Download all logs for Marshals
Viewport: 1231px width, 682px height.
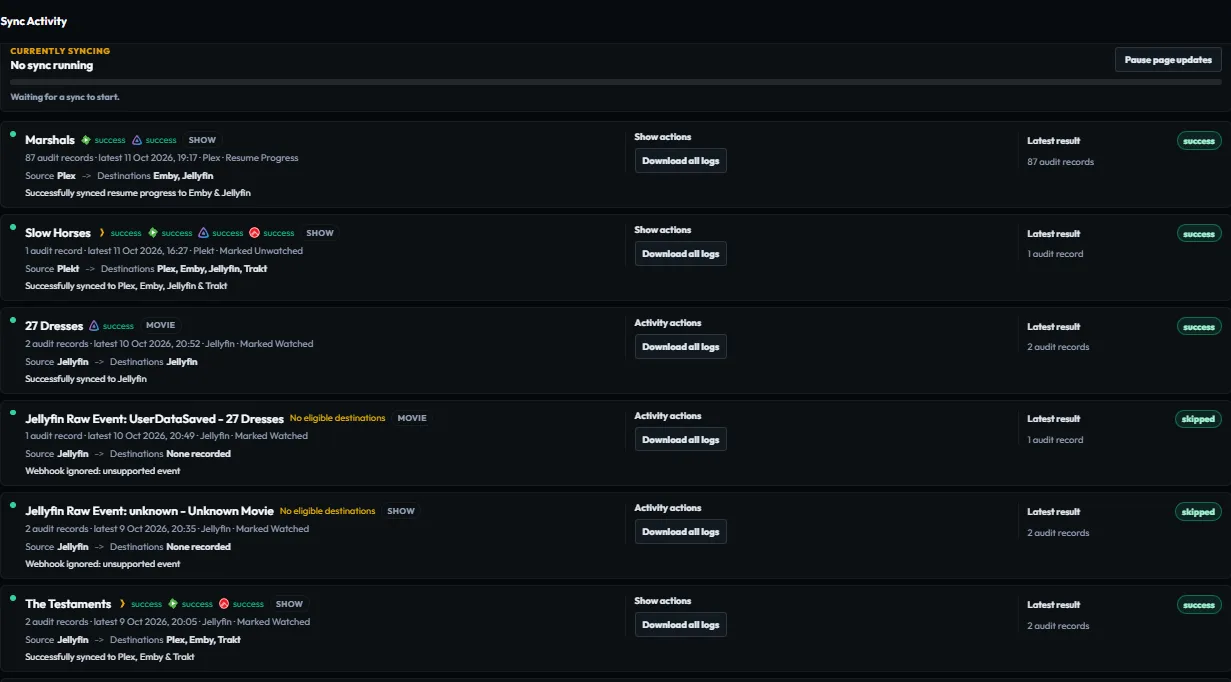(680, 161)
